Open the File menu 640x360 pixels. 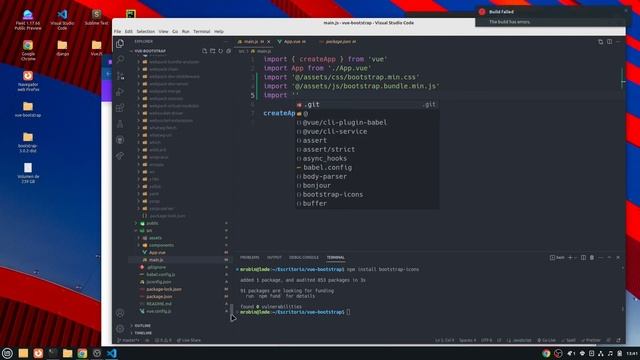[x=118, y=31]
